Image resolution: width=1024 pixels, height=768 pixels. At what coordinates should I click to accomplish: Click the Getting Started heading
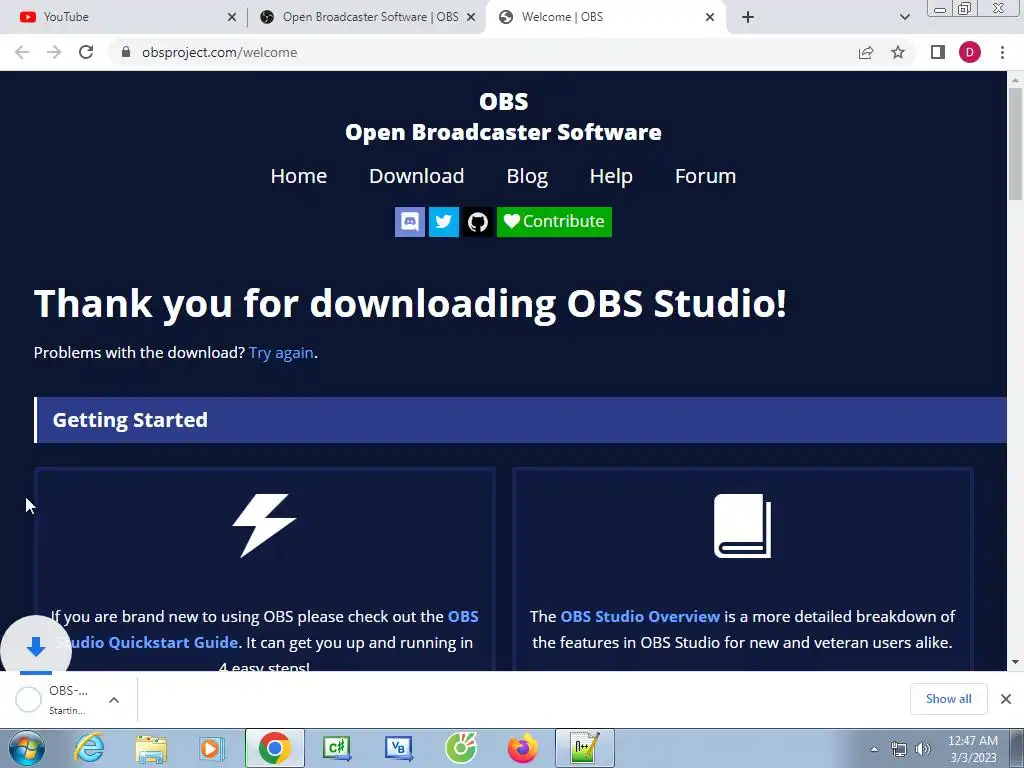tap(130, 420)
